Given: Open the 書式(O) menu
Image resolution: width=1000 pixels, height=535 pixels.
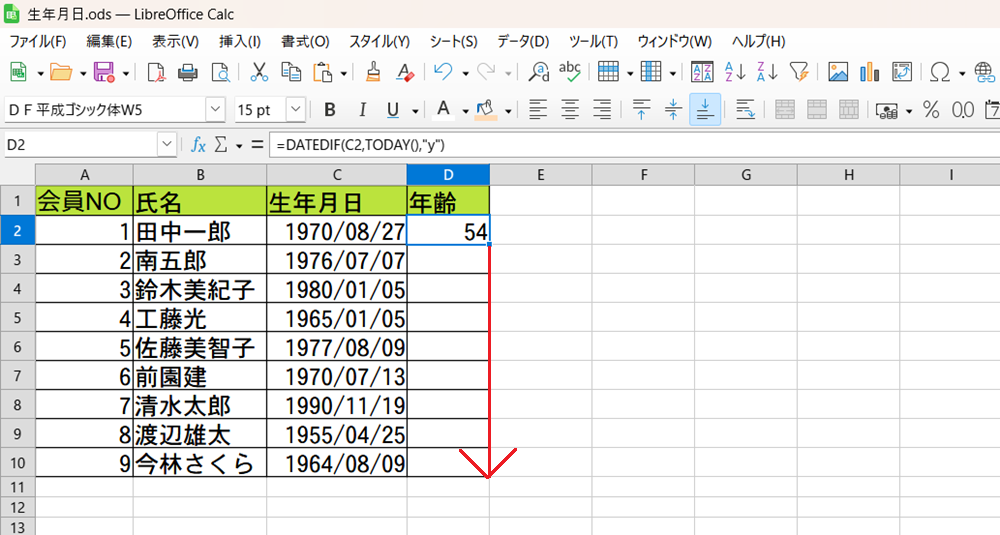Looking at the screenshot, I should [305, 41].
